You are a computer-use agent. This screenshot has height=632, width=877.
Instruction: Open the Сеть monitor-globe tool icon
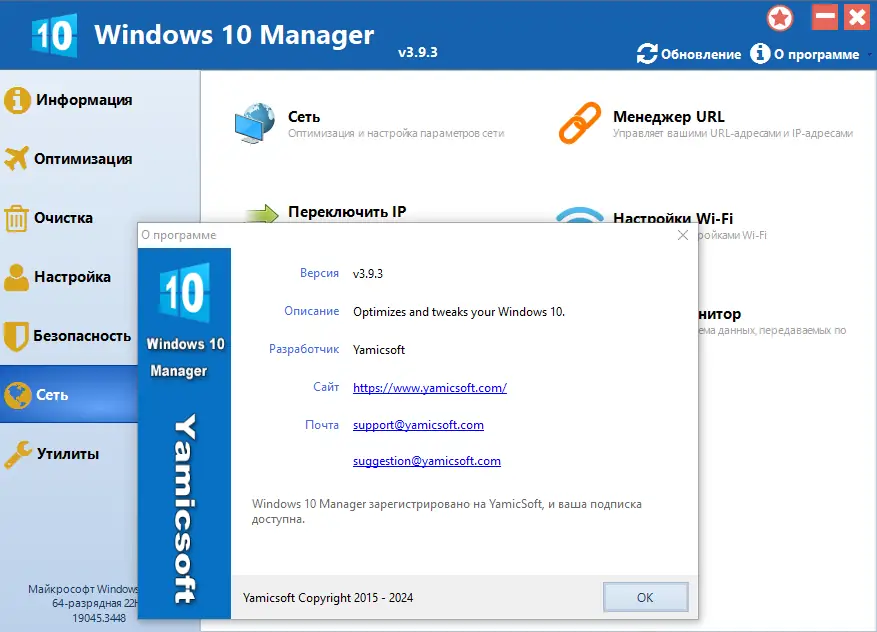coord(255,123)
